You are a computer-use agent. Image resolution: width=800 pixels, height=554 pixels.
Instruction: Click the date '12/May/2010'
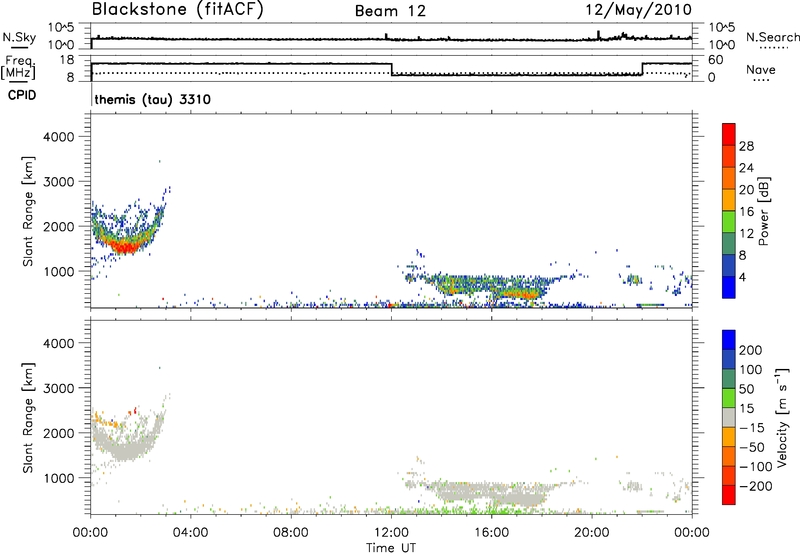[638, 10]
